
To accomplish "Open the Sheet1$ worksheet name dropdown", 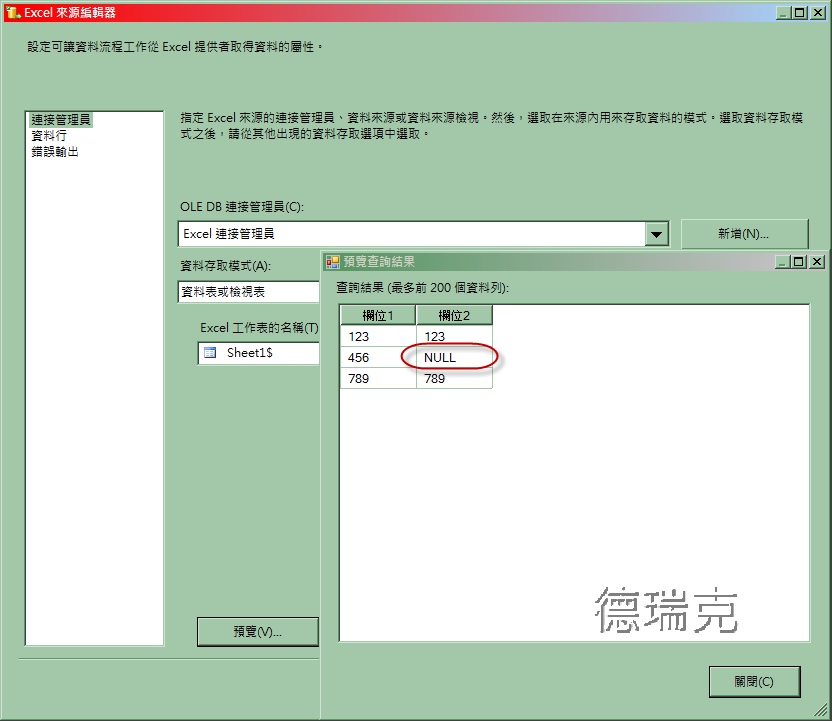I will (x=259, y=353).
